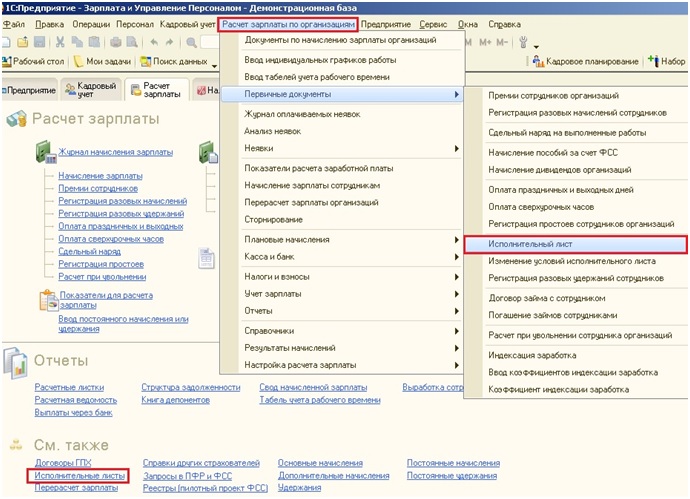Image resolution: width=690 pixels, height=499 pixels.
Task: Open the Операции menu
Action: (91, 24)
